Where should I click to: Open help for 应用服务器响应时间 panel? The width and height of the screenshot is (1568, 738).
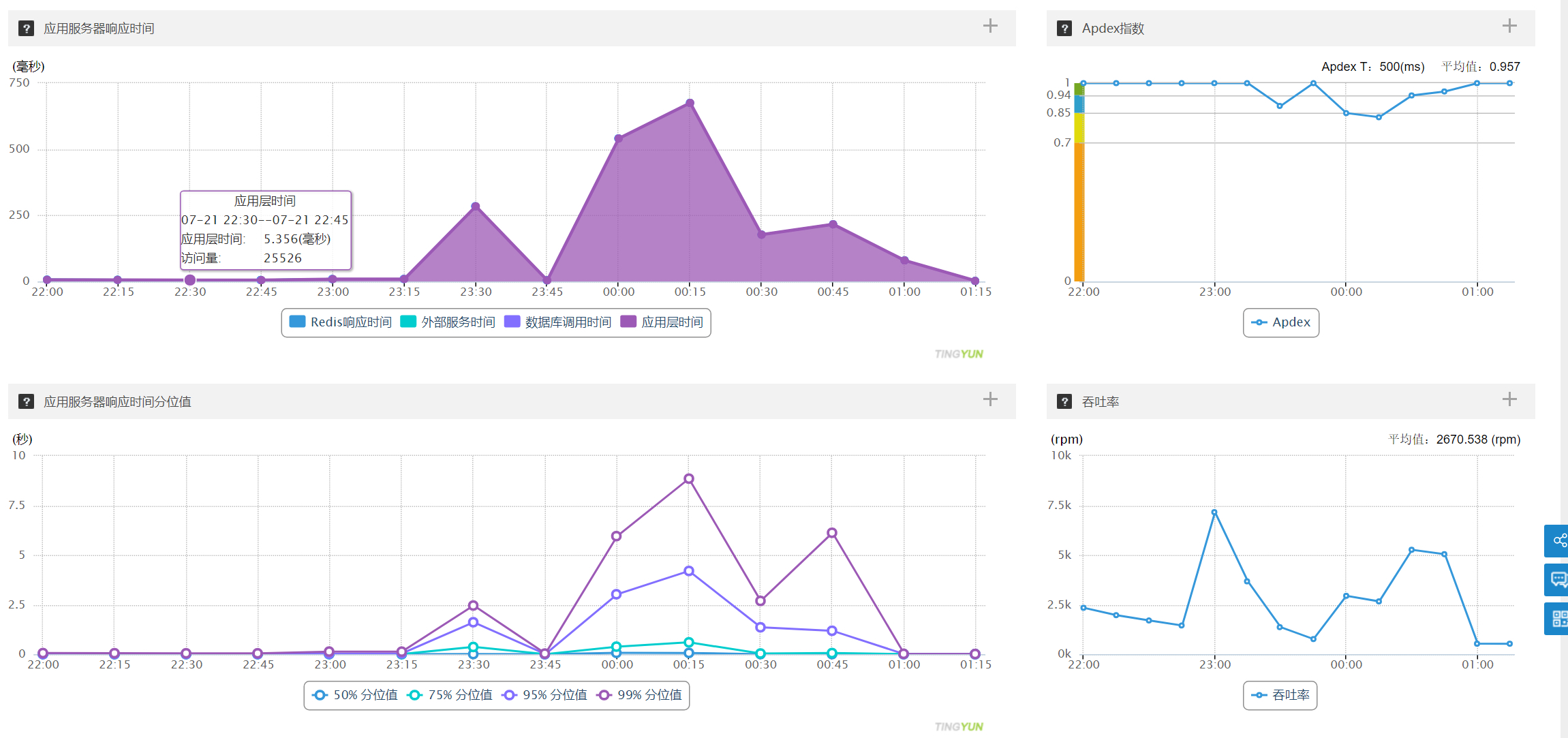[x=26, y=29]
